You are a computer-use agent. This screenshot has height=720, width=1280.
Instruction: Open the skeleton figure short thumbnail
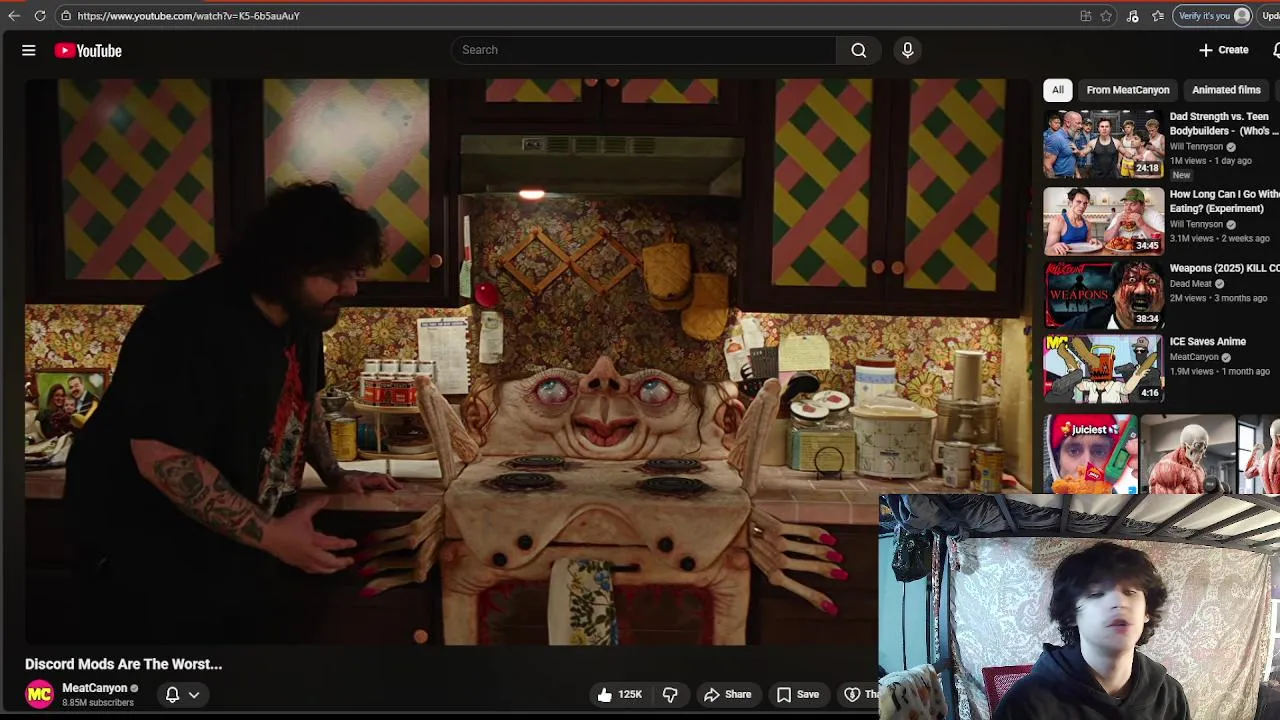coord(1188,454)
